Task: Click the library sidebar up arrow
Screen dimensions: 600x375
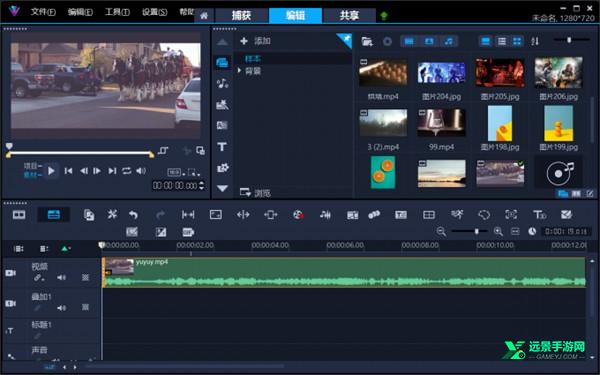Action: (222, 42)
